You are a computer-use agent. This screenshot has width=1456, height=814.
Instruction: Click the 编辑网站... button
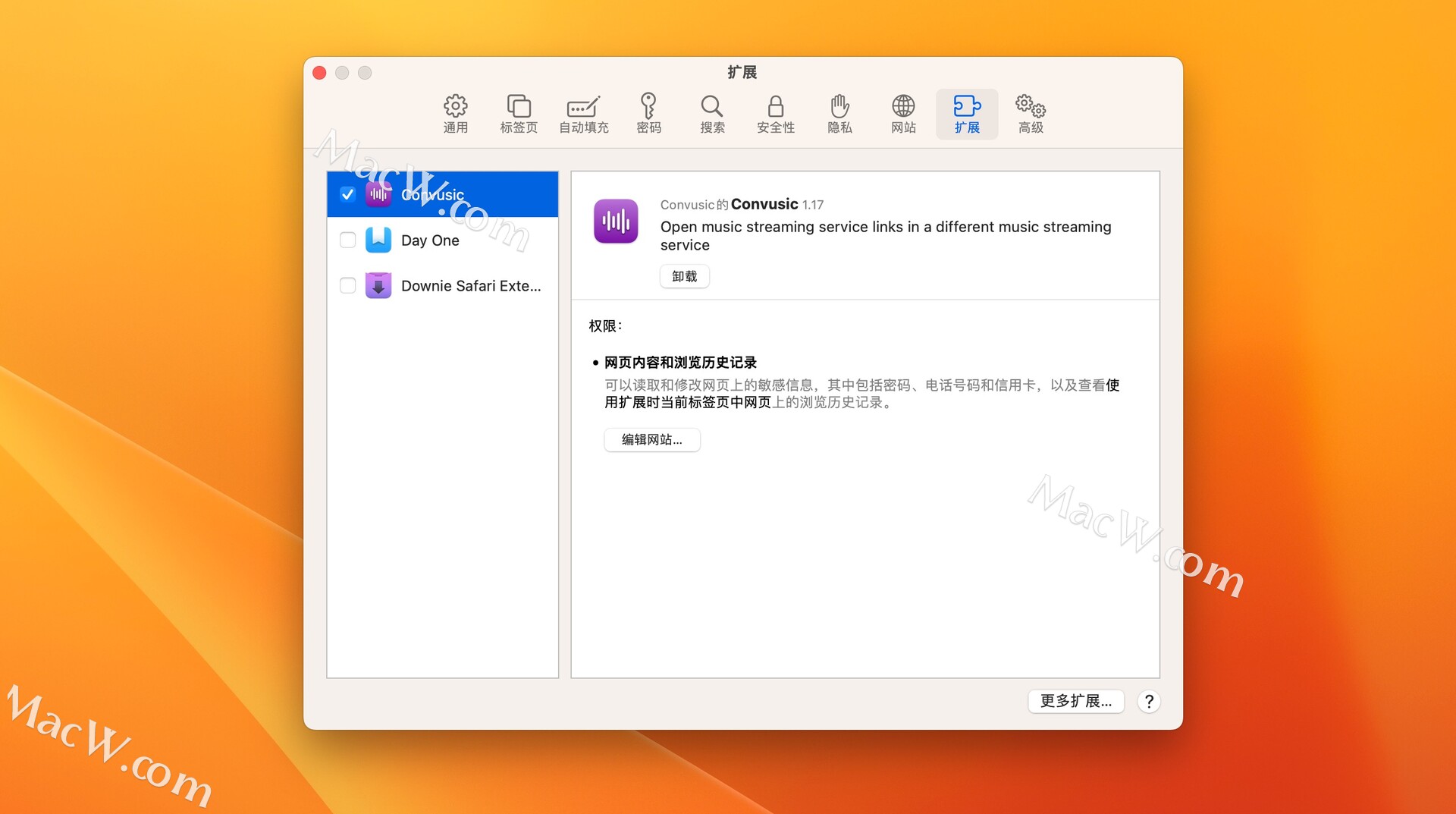[x=652, y=440]
